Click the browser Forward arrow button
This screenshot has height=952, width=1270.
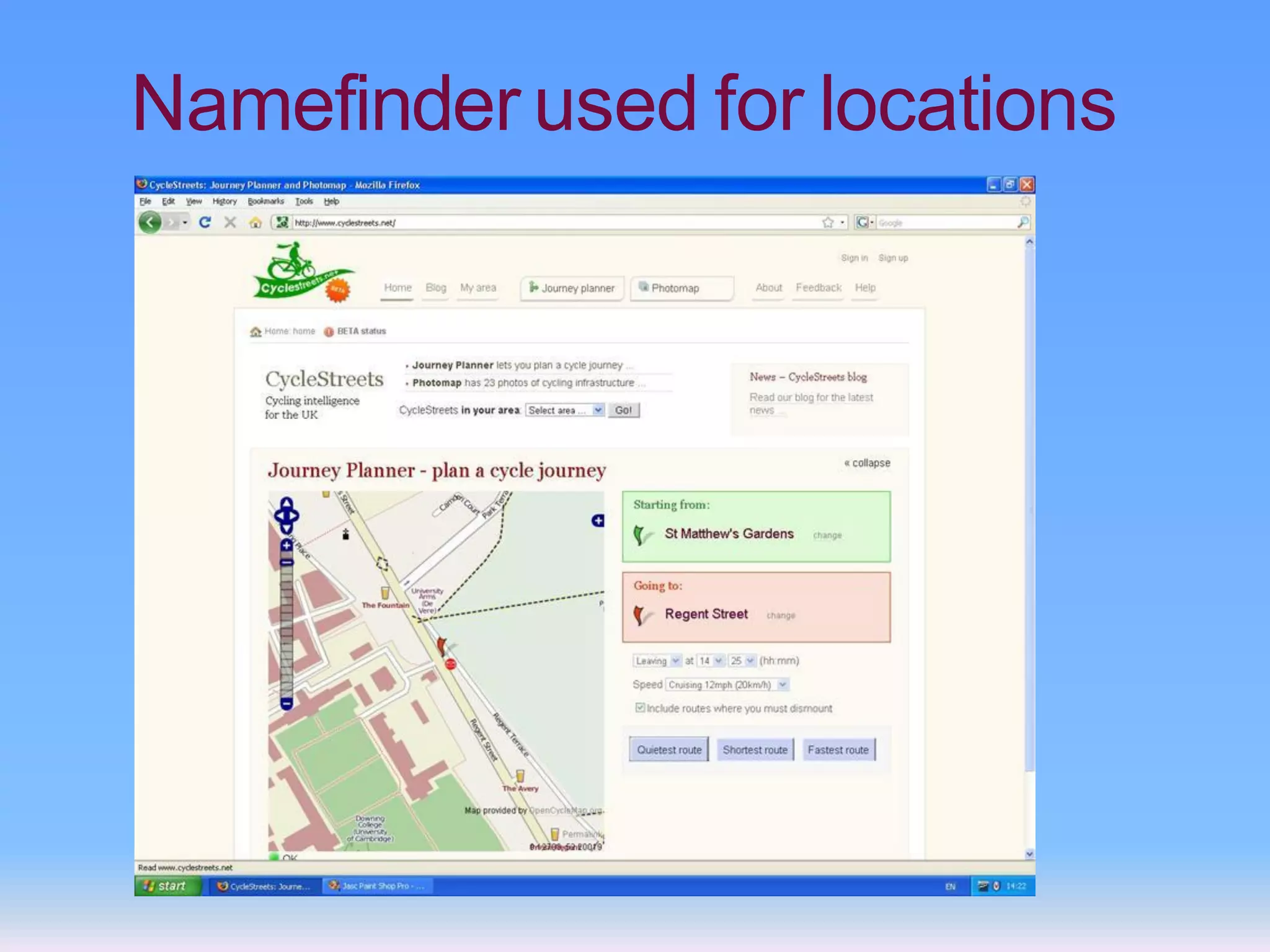[171, 222]
